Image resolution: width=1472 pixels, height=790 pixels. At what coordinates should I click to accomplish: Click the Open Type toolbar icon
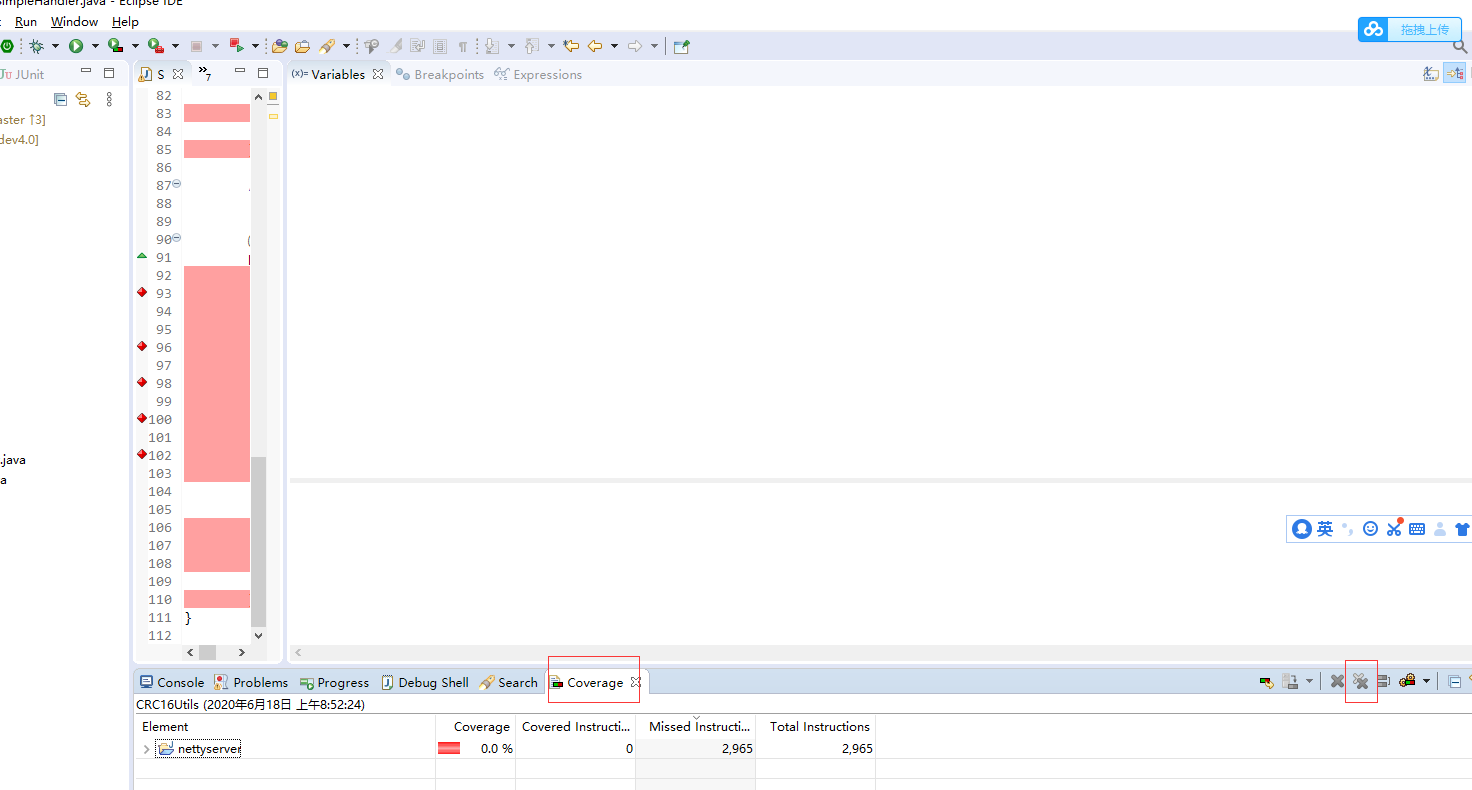coord(280,46)
